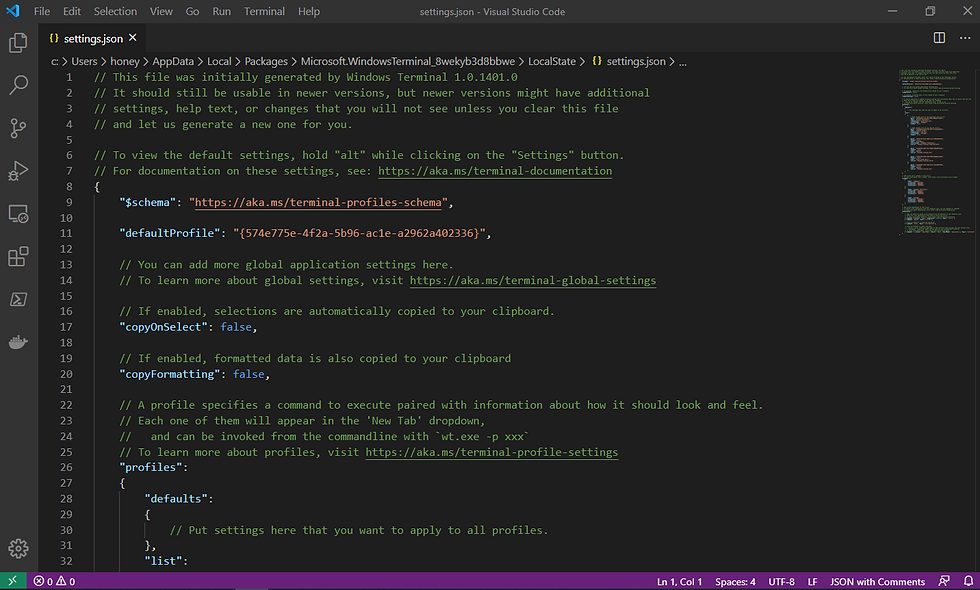The image size is (980, 590).
Task: Click the feedback icon in status bar
Action: pyautogui.click(x=944, y=581)
